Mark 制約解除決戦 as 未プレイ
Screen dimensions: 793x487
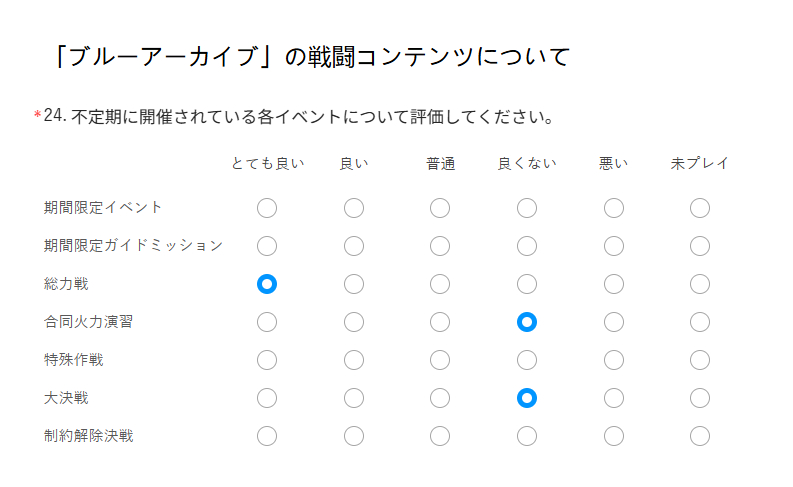(x=700, y=436)
